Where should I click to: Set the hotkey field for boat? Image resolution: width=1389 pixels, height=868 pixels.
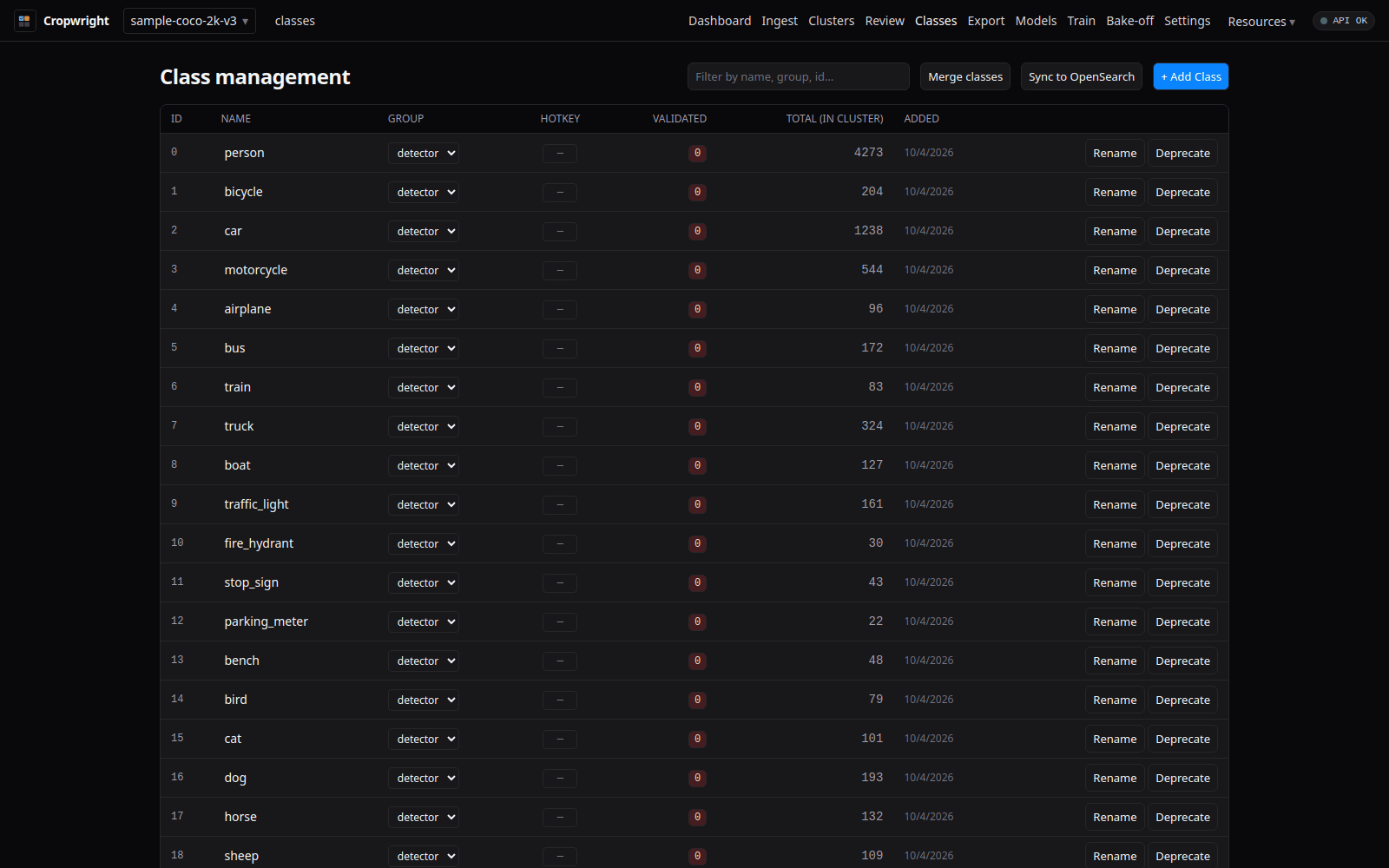coord(560,466)
